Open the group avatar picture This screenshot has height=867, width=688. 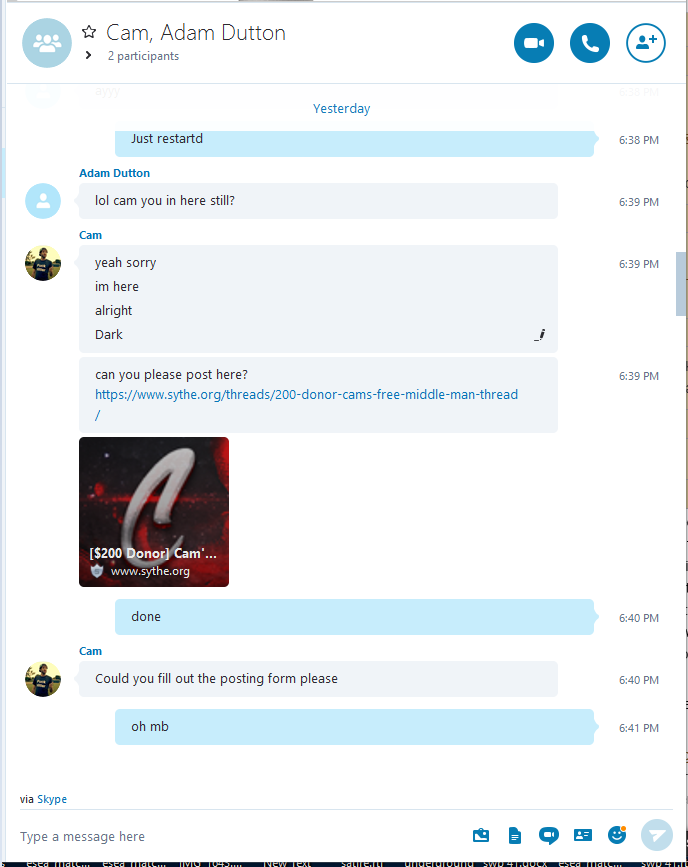click(x=47, y=43)
